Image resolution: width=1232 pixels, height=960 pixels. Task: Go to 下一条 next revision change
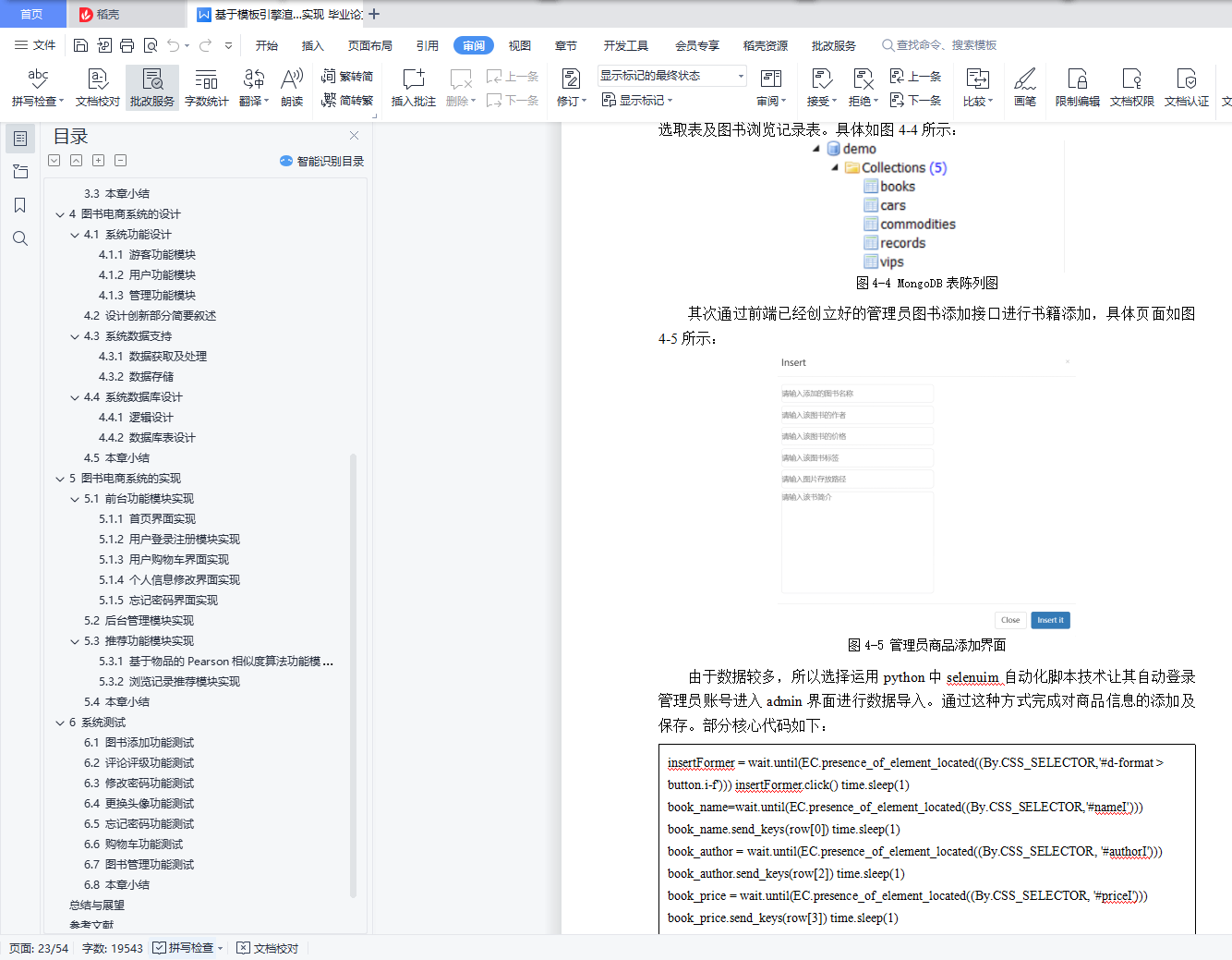click(x=915, y=100)
